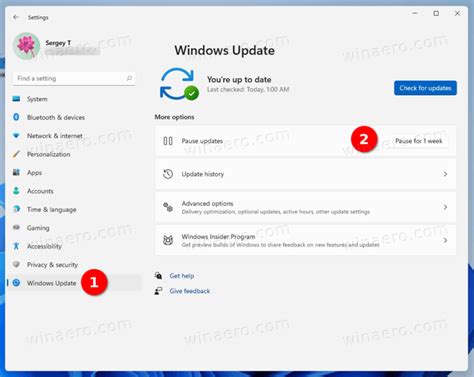
Task: Click the Personalization brush icon
Action: click(x=16, y=154)
